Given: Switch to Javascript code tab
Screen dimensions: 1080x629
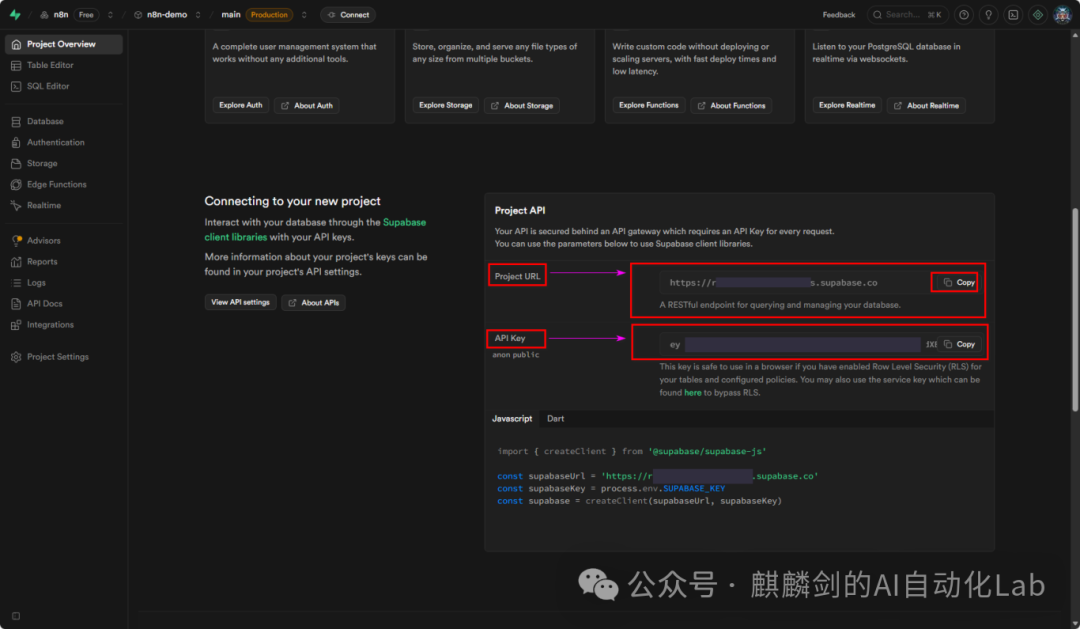Looking at the screenshot, I should [x=512, y=419].
